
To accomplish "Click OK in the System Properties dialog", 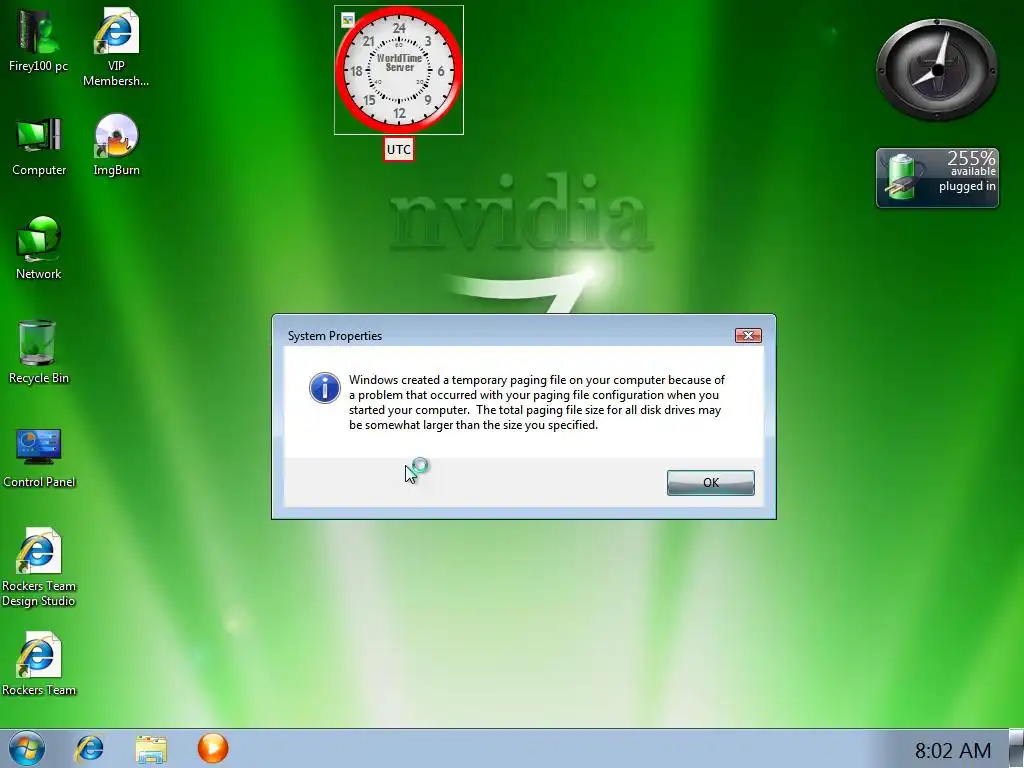I will click(x=711, y=483).
